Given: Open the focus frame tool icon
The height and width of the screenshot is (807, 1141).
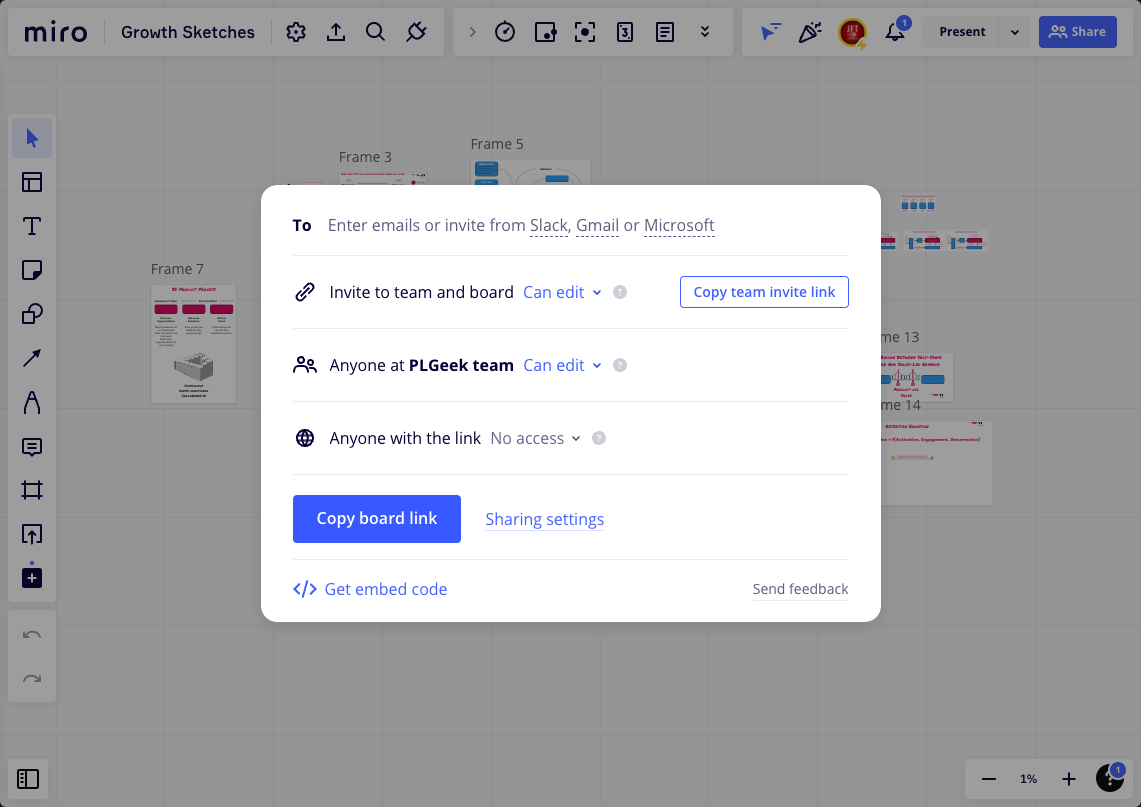Looking at the screenshot, I should [x=585, y=32].
